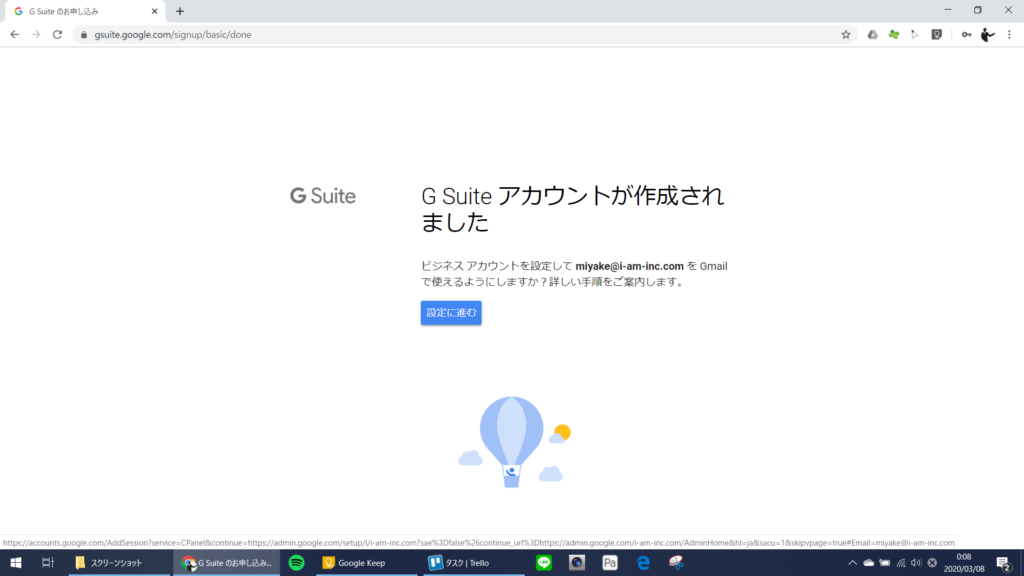Image resolution: width=1024 pixels, height=576 pixels.
Task: Open Microsoft Edge from the taskbar
Action: 643,563
